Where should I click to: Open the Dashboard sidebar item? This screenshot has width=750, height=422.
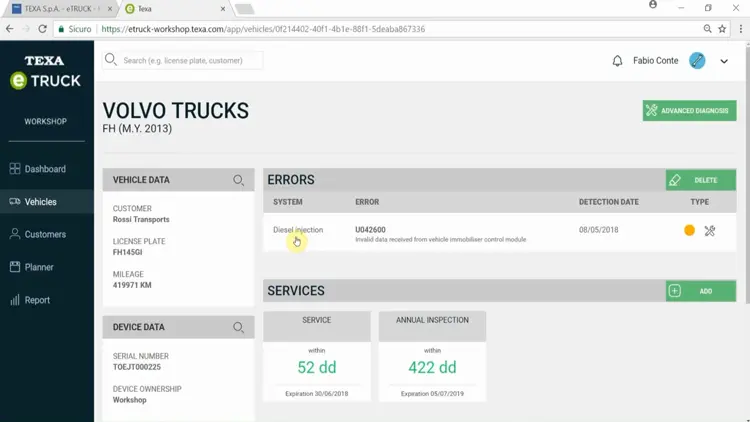click(x=45, y=169)
